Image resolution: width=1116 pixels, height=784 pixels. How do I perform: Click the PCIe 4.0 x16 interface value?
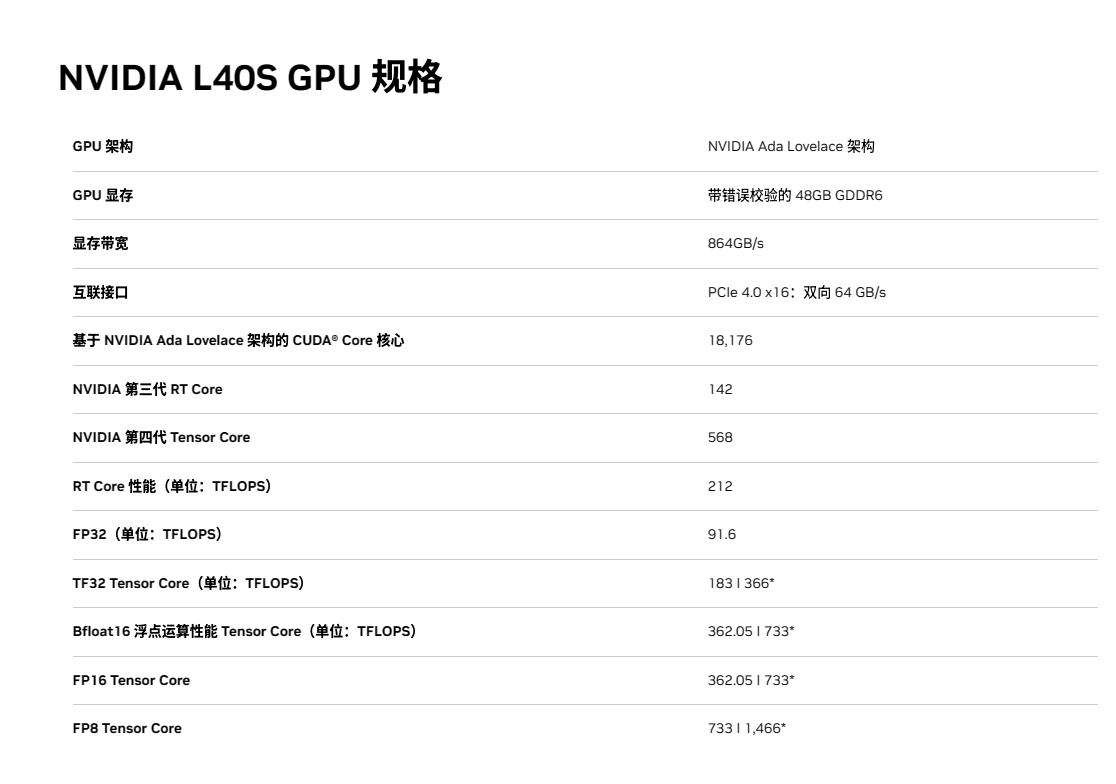coord(796,292)
